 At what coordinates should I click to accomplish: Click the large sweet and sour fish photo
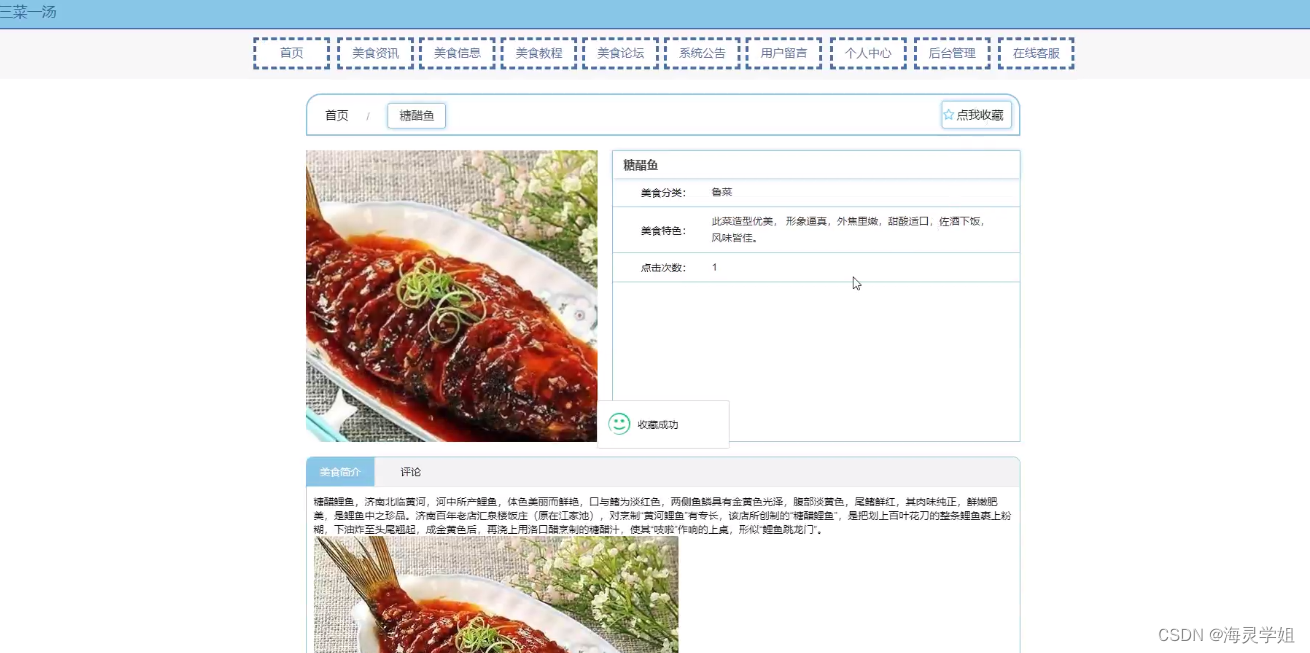pos(451,295)
